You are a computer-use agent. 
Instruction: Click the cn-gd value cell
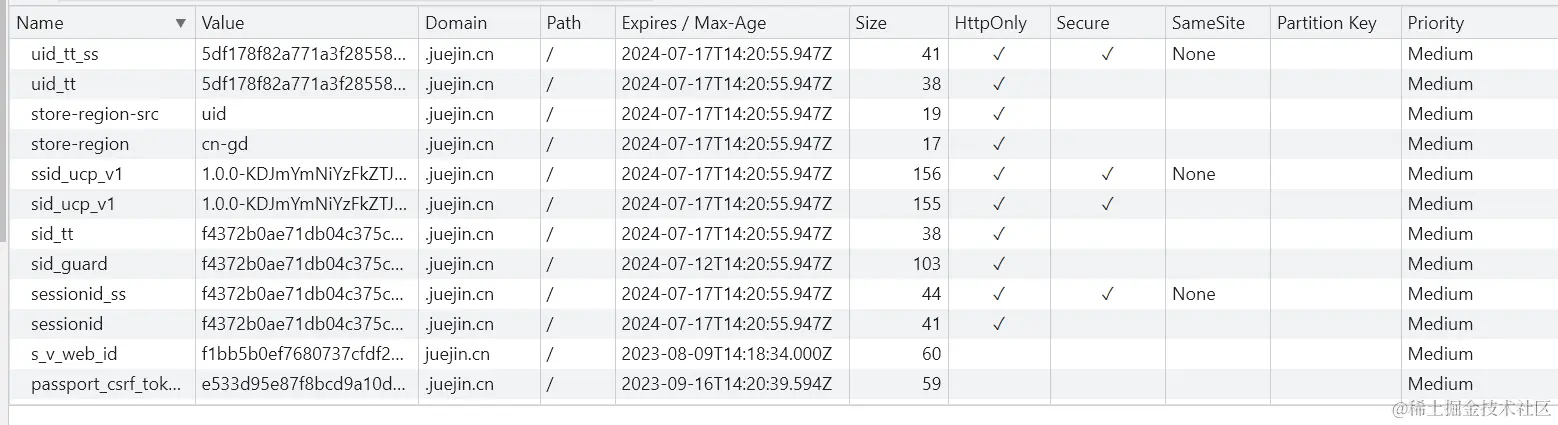tap(224, 144)
